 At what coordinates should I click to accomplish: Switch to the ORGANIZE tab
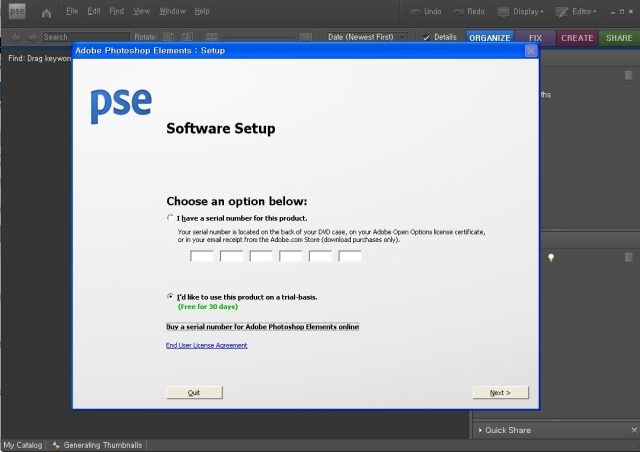[490, 38]
